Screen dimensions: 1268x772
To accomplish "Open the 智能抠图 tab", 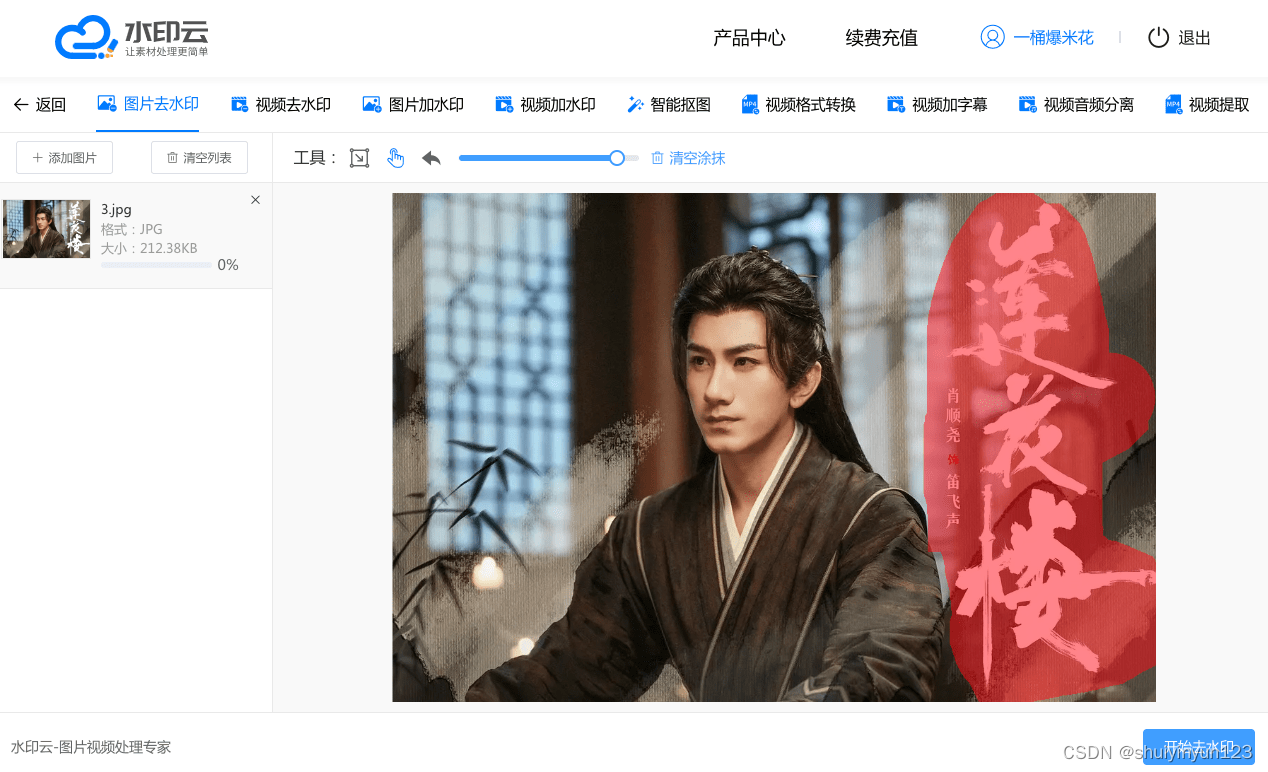I will click(x=669, y=104).
